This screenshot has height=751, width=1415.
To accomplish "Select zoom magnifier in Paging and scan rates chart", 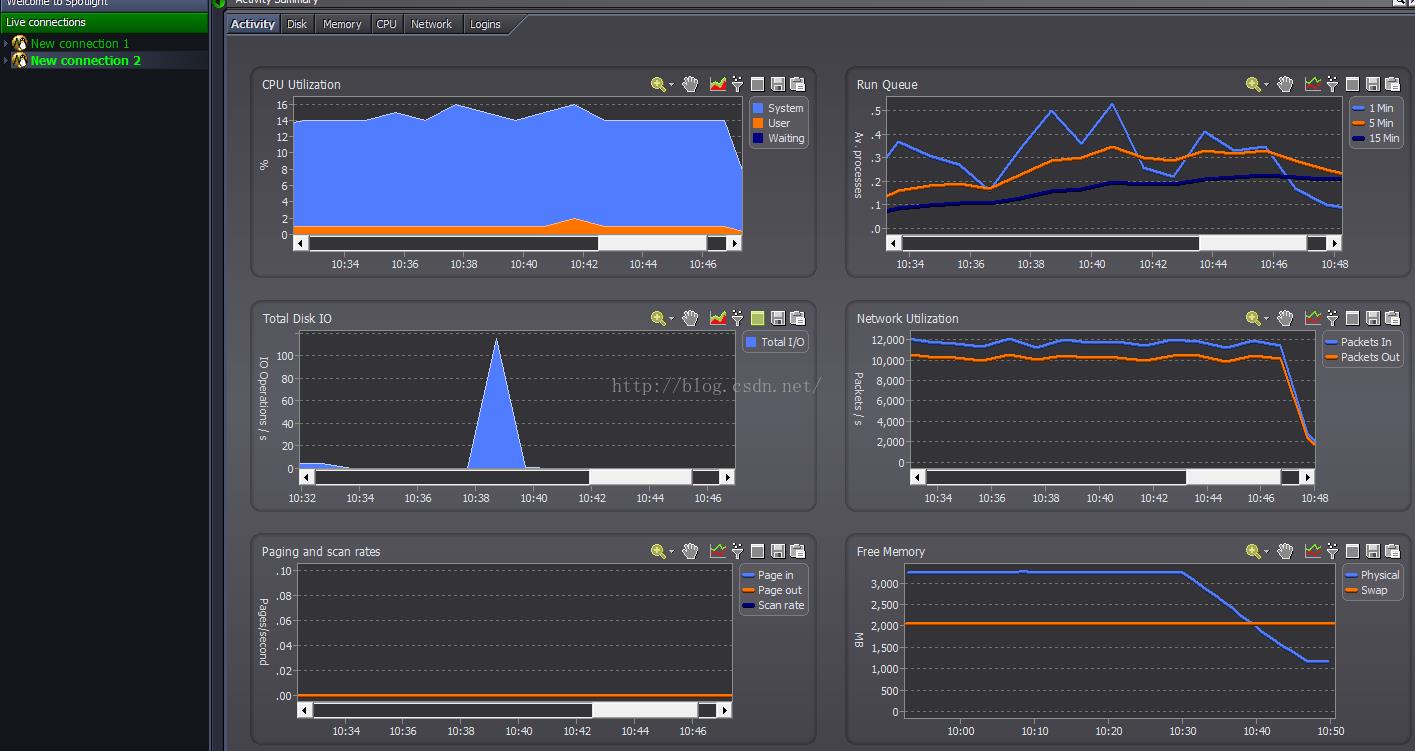I will tap(657, 552).
